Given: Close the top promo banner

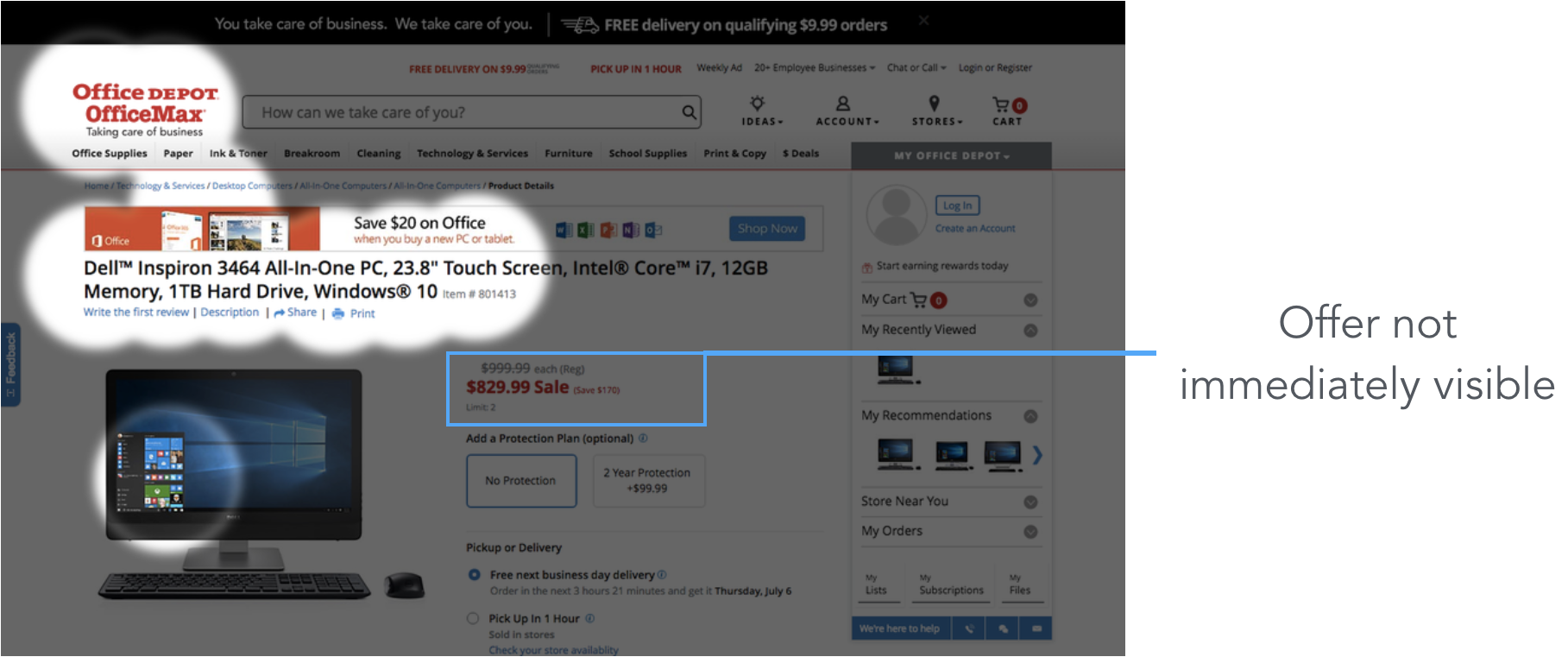Looking at the screenshot, I should pyautogui.click(x=923, y=19).
